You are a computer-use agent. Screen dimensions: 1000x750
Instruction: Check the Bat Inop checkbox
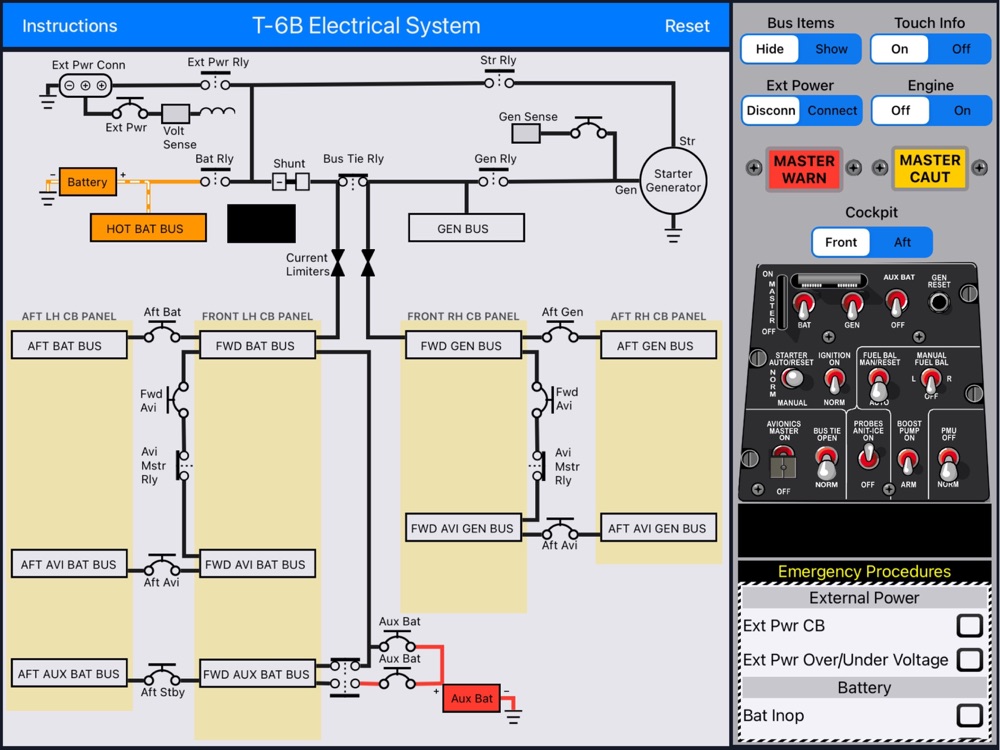969,716
